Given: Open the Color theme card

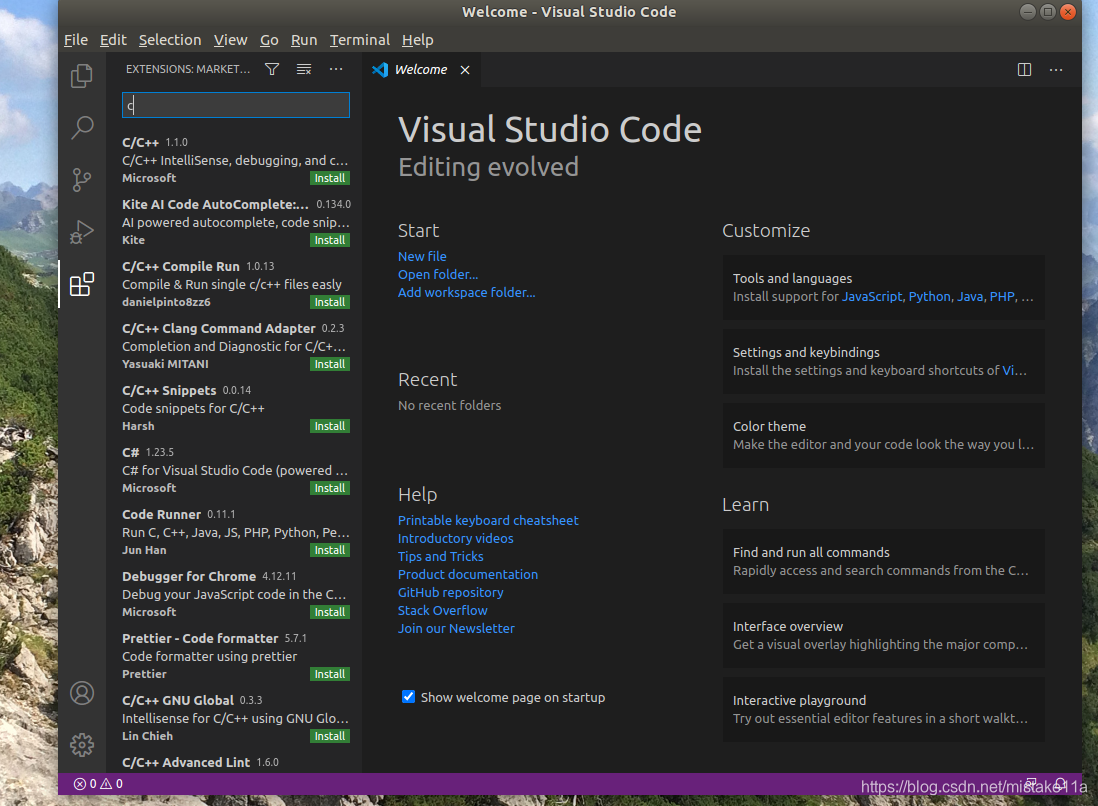Looking at the screenshot, I should (x=884, y=436).
